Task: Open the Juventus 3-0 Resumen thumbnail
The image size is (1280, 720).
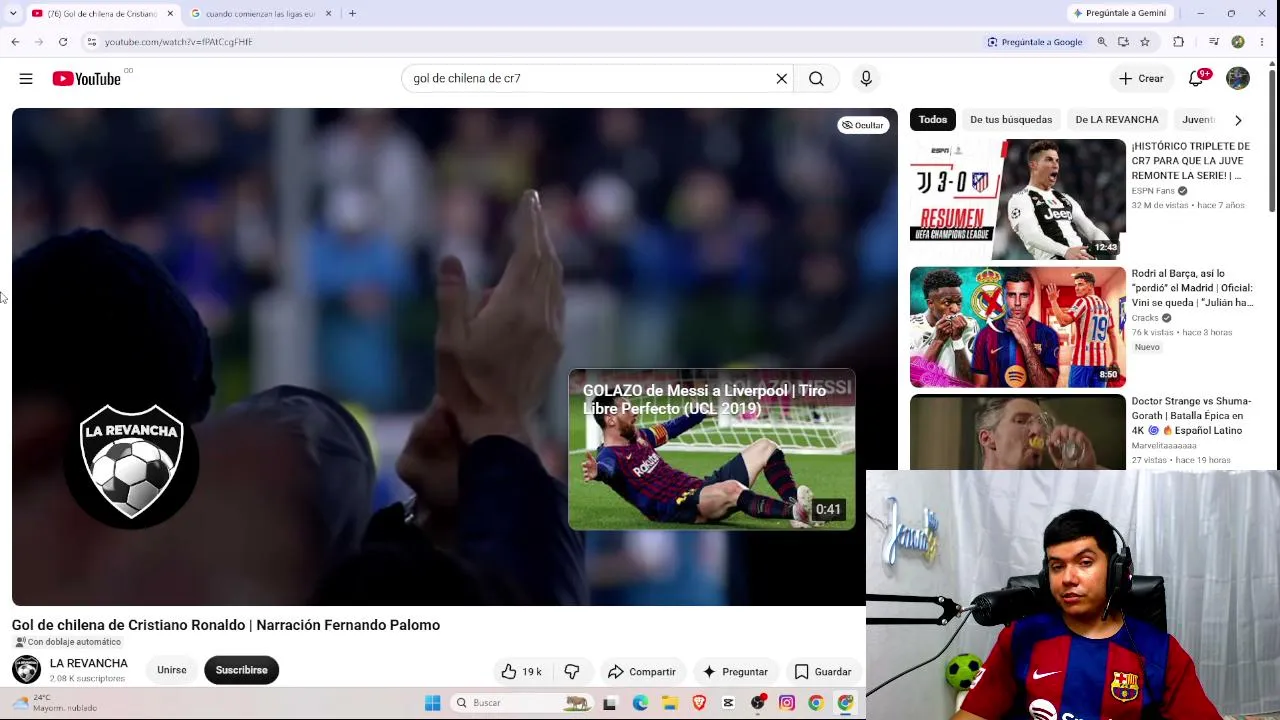Action: [x=1018, y=200]
